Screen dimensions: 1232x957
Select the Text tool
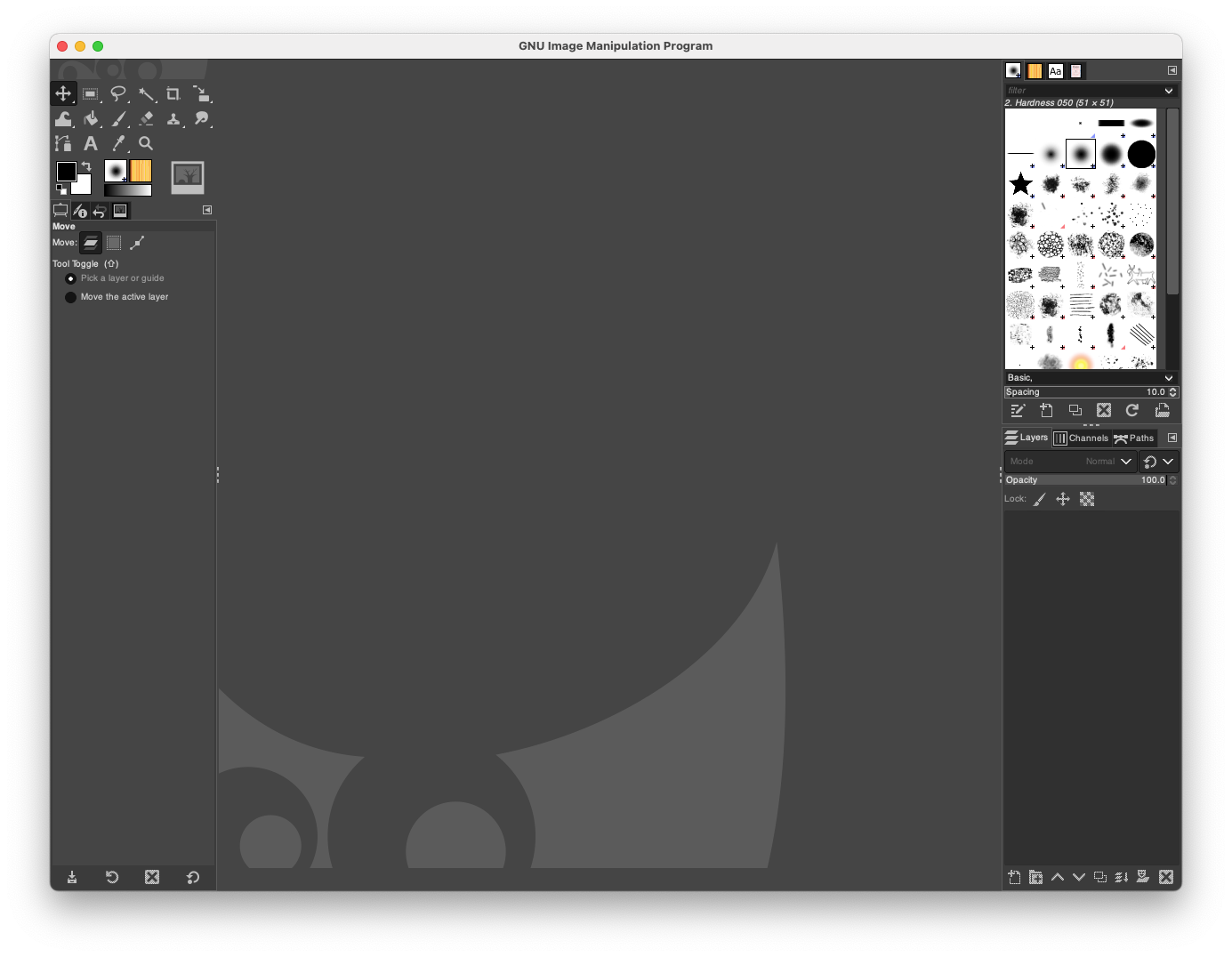tap(91, 143)
